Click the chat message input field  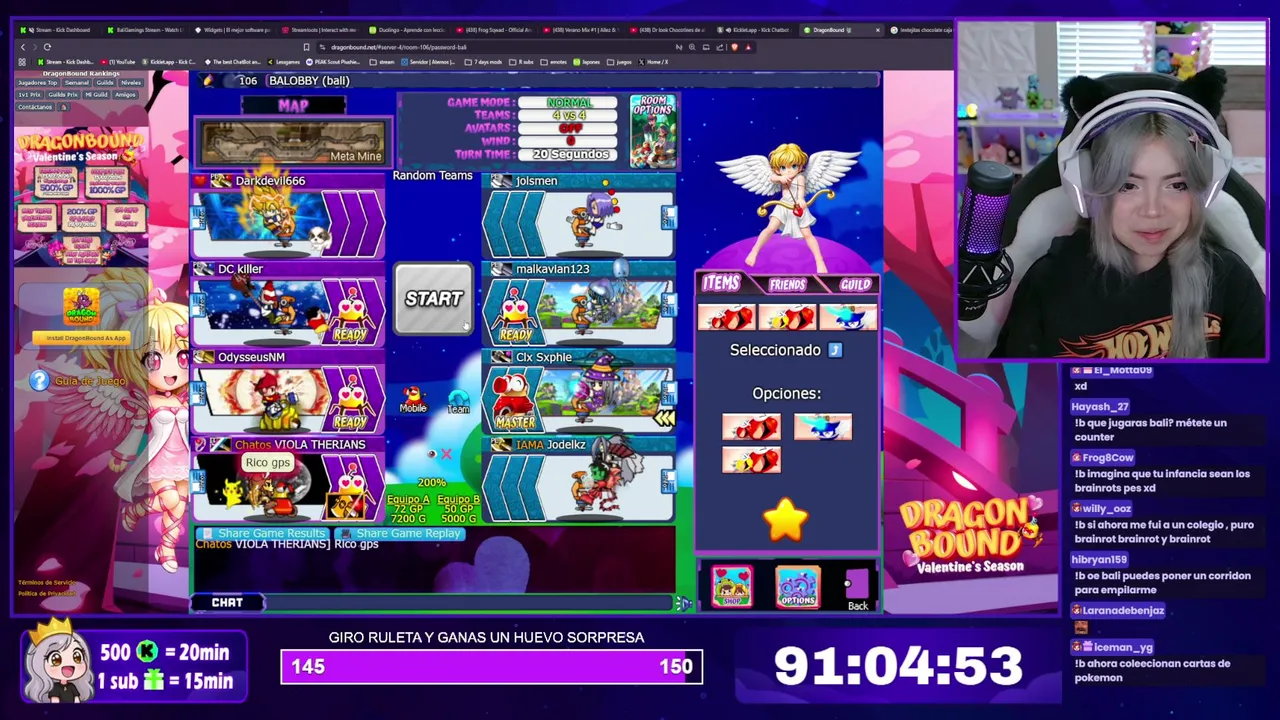click(470, 603)
